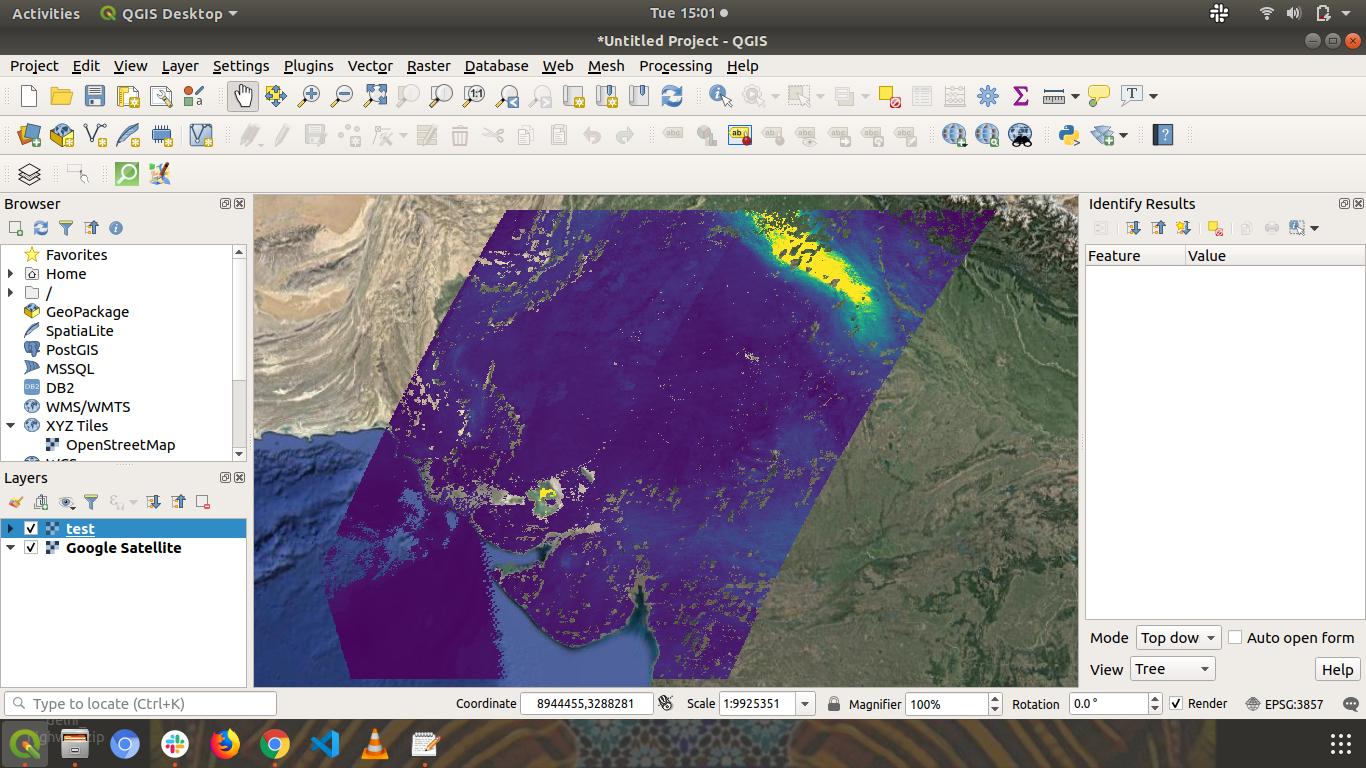Create a new project with the blank page icon
The width and height of the screenshot is (1366, 768).
pos(29,96)
